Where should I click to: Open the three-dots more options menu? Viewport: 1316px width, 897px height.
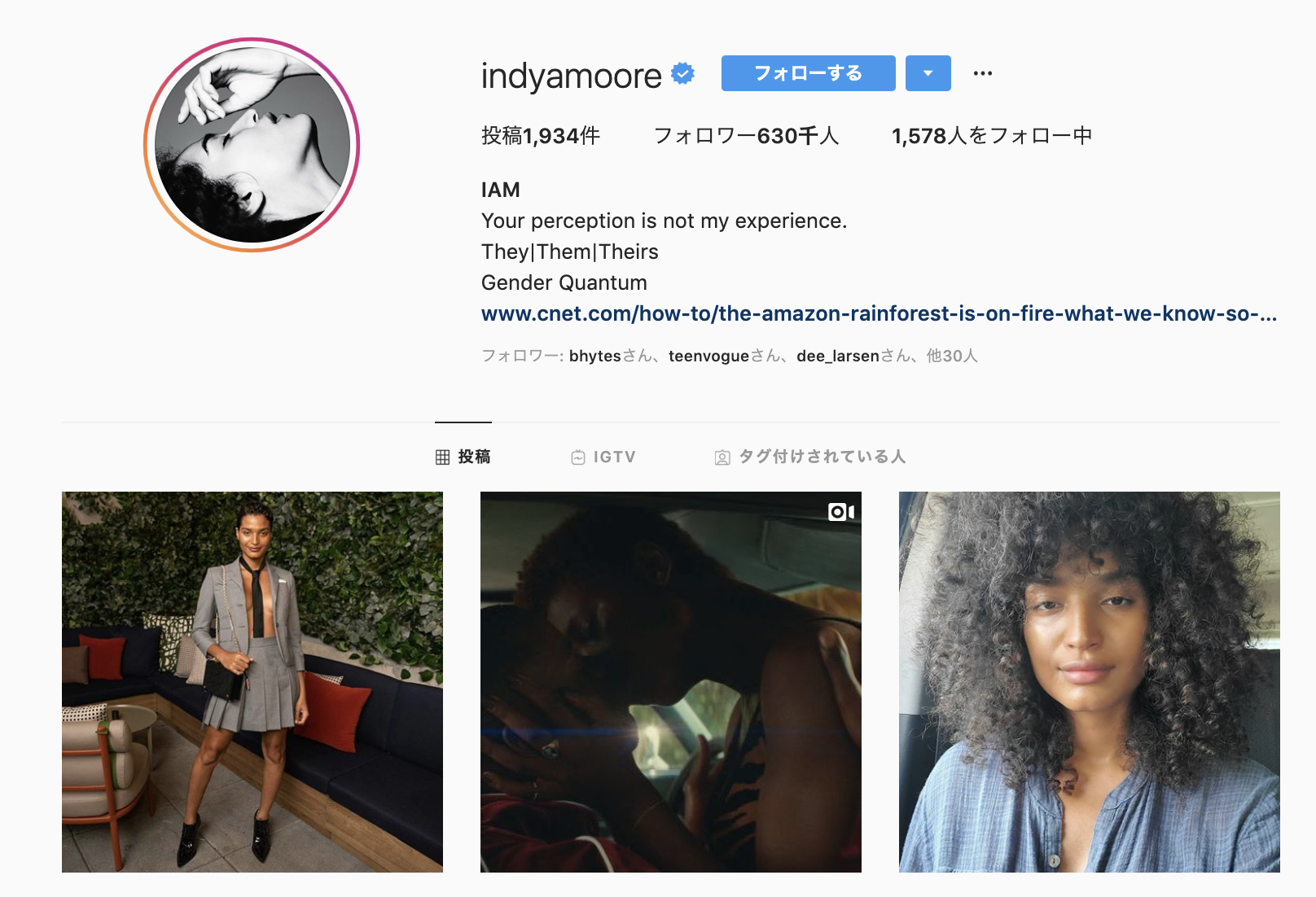tap(983, 73)
